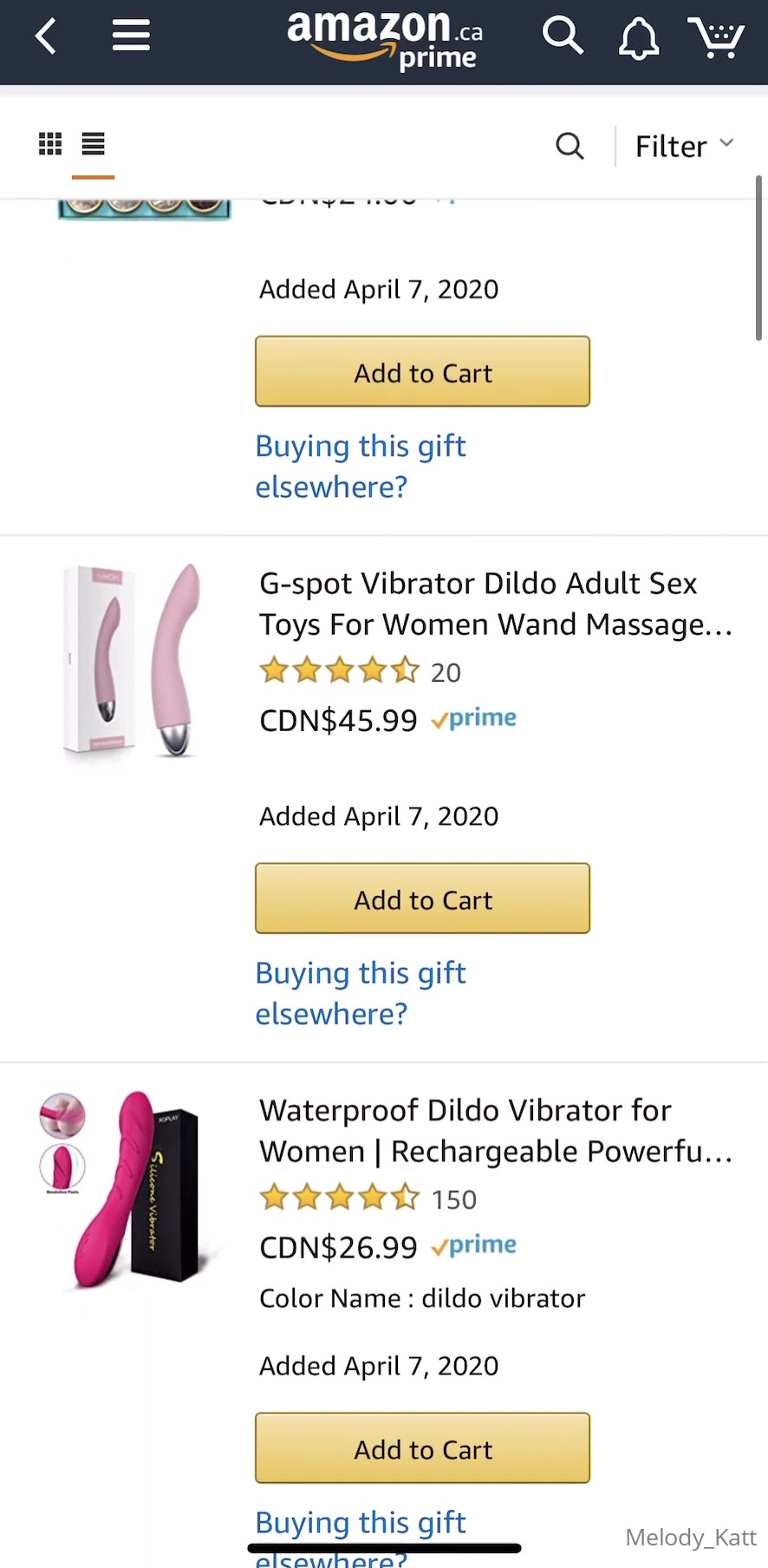The image size is (768, 1568).
Task: Open the G-spot Vibrator product title
Action: 495,604
